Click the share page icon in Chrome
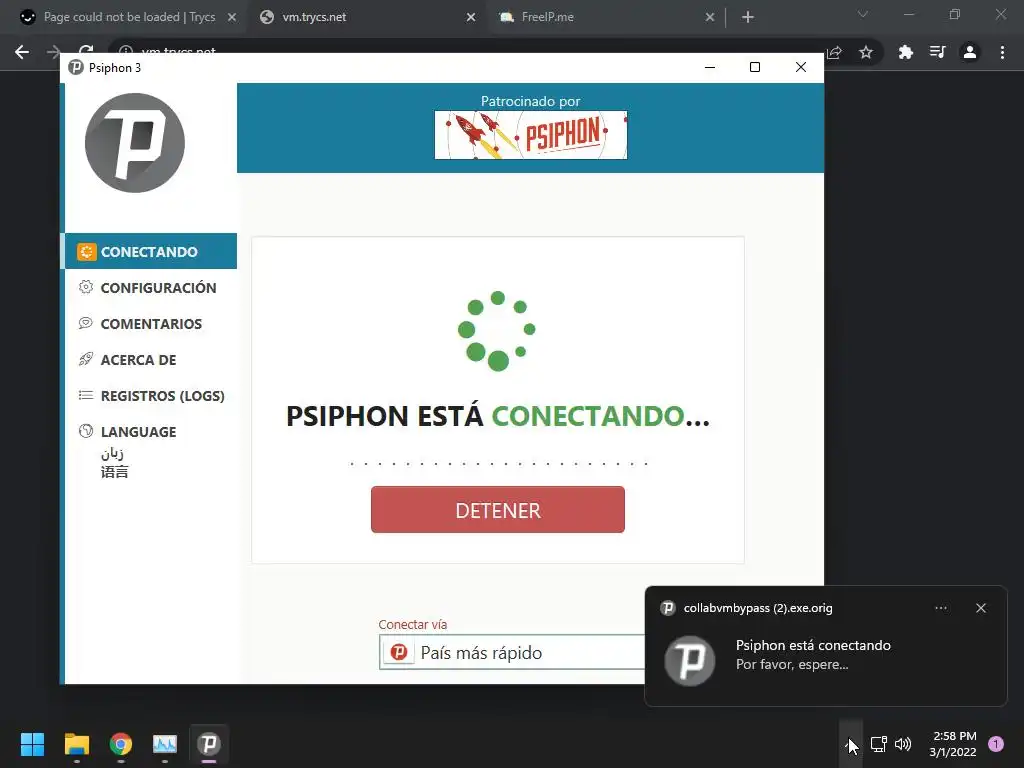Viewport: 1024px width, 768px height. pyautogui.click(x=834, y=52)
